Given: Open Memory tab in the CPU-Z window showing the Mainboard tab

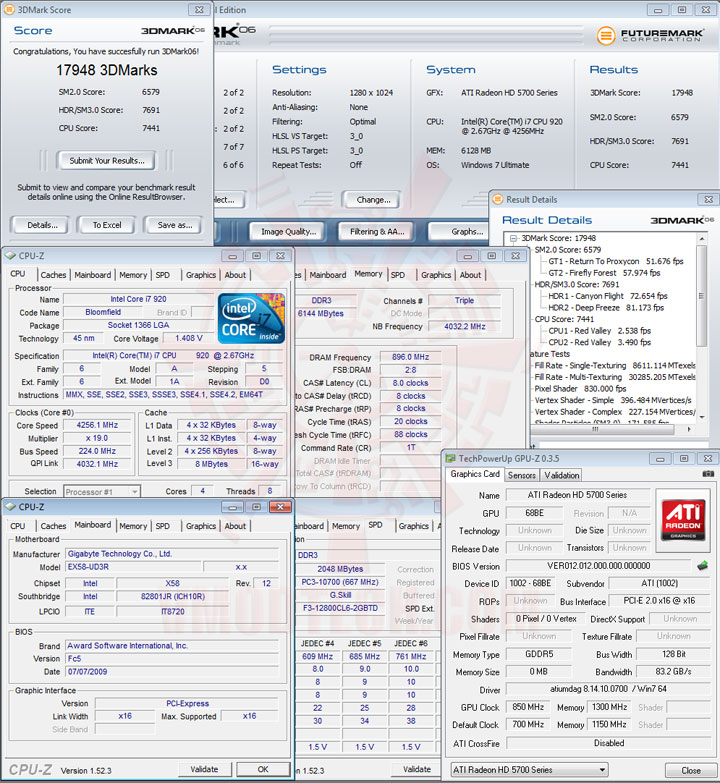Looking at the screenshot, I should pyautogui.click(x=133, y=526).
